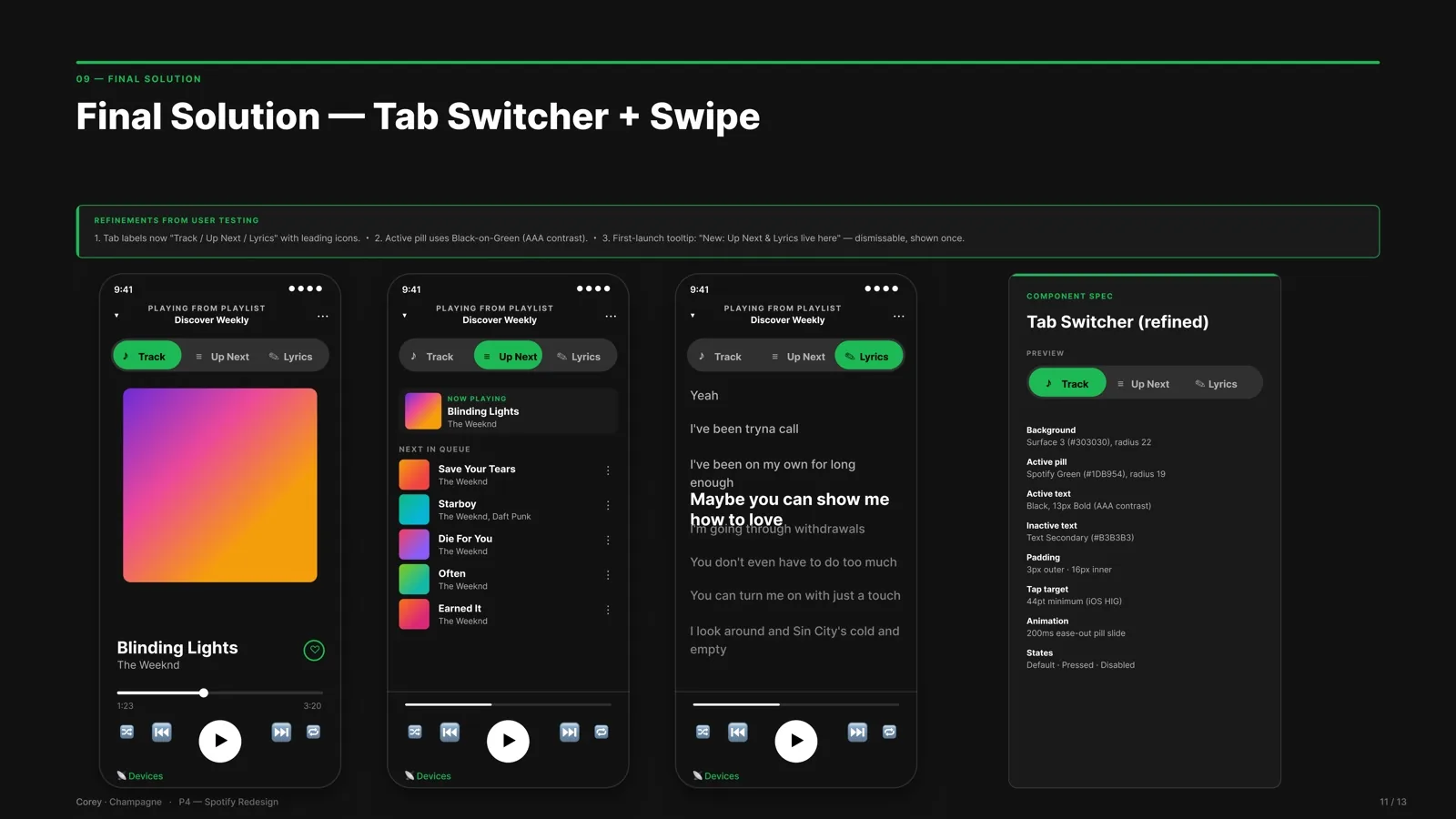Seek on the Up Next phone progress bar

click(508, 704)
